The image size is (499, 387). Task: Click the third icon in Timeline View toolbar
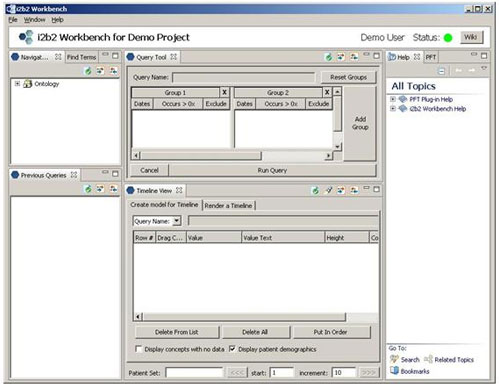pos(341,190)
